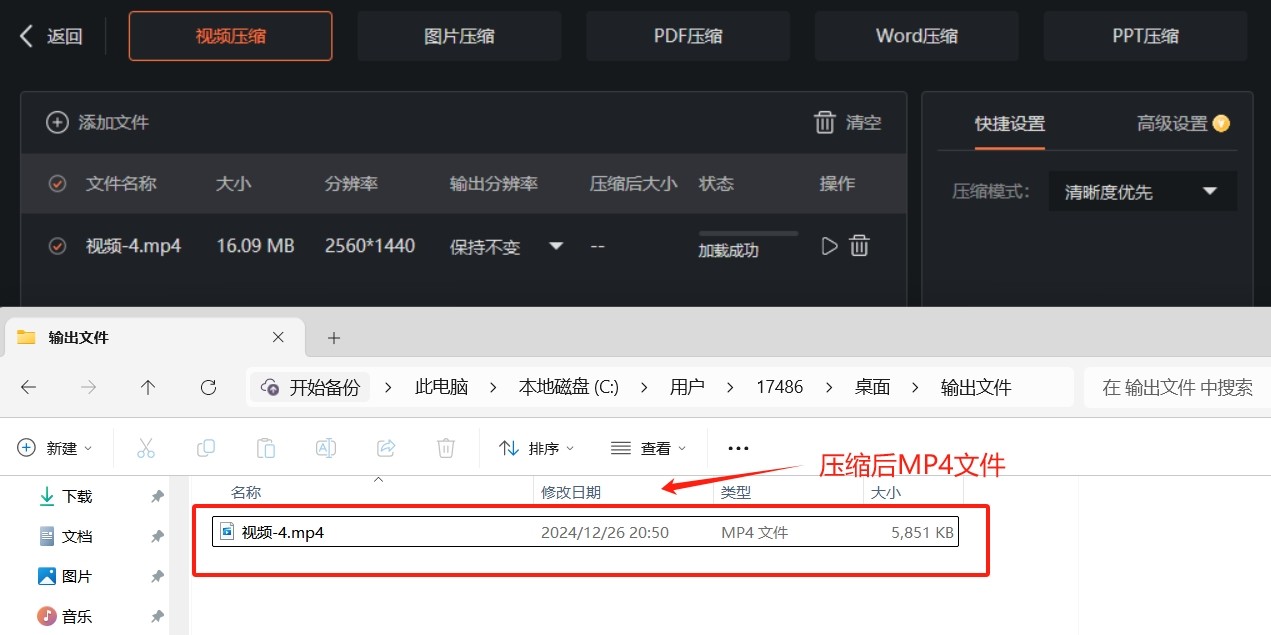Toggle the select-all checkbox beside 文件名称
This screenshot has width=1271, height=635.
(58, 184)
